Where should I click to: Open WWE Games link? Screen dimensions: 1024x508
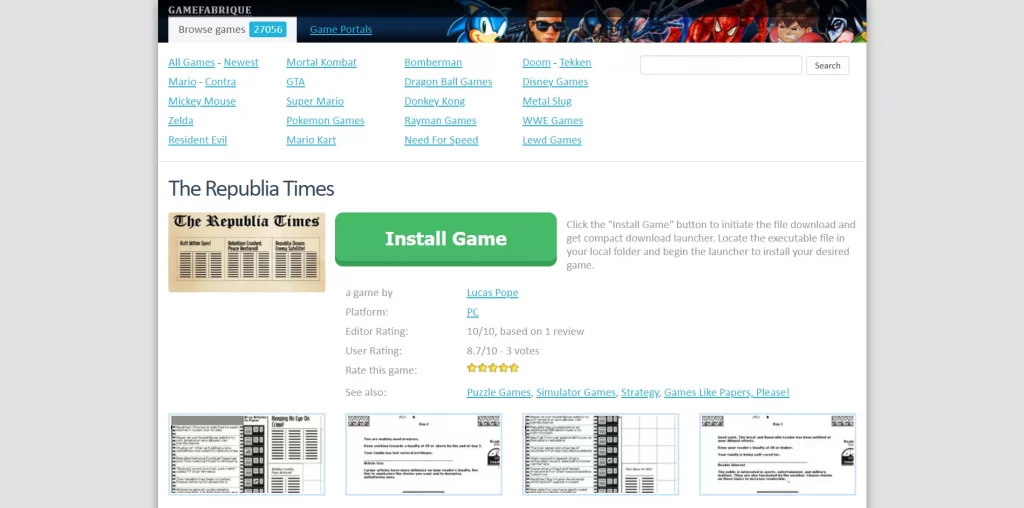[552, 121]
